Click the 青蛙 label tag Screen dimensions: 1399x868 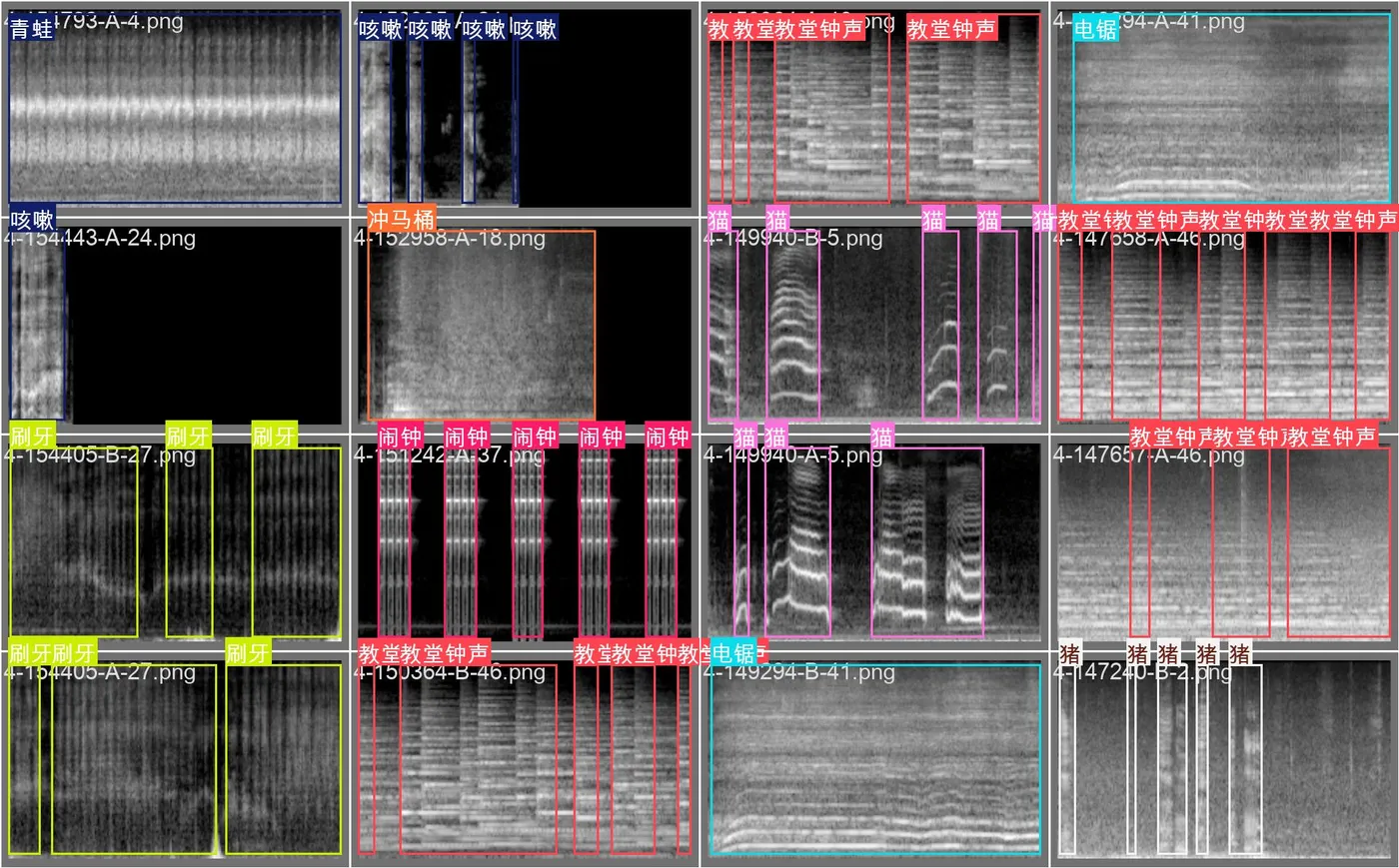click(32, 29)
